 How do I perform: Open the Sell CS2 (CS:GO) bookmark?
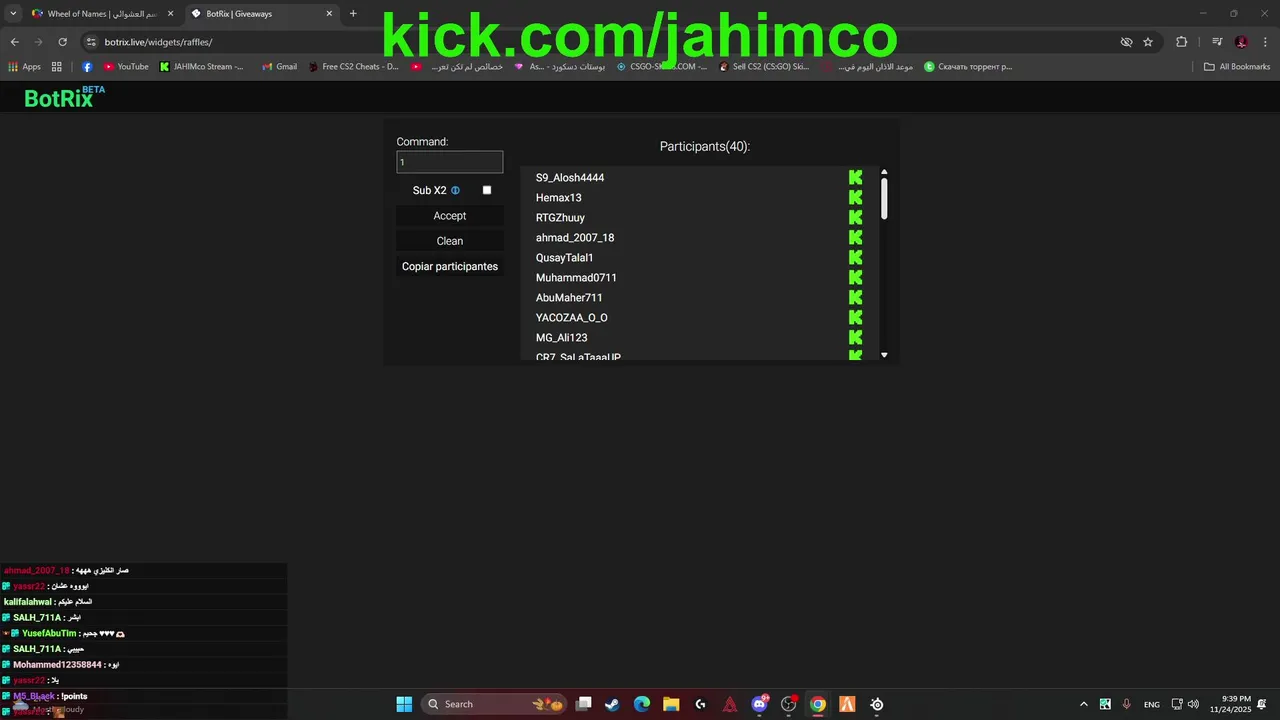(764, 67)
